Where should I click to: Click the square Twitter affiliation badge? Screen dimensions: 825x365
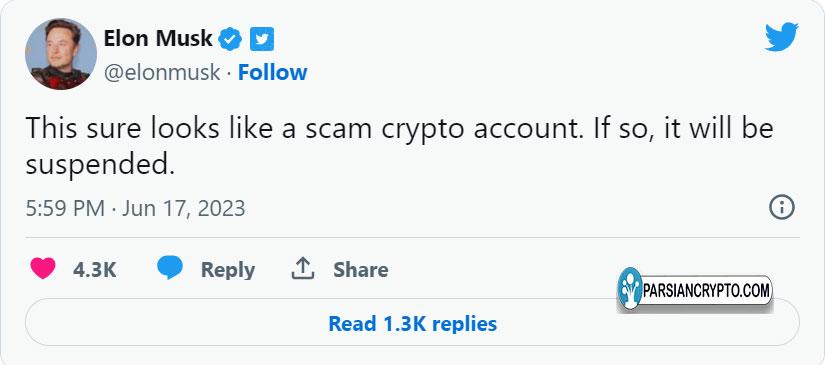click(261, 39)
